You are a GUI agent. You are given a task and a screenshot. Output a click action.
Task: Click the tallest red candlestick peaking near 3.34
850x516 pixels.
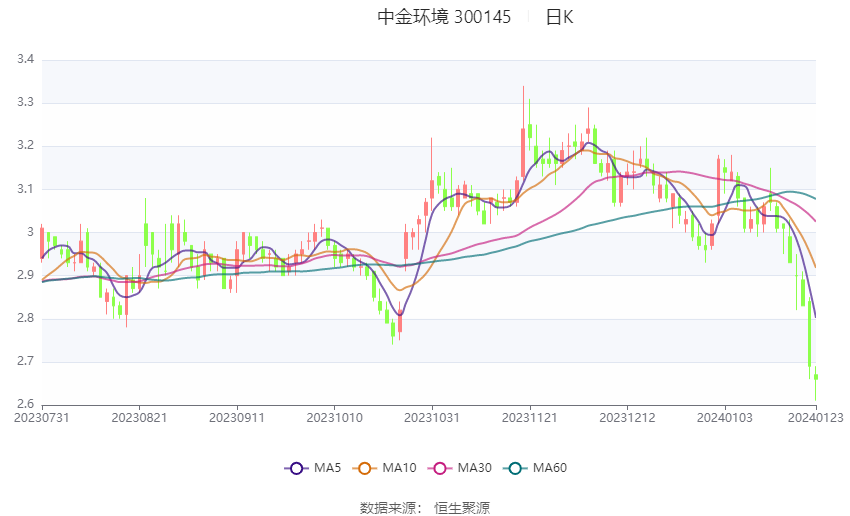click(523, 150)
